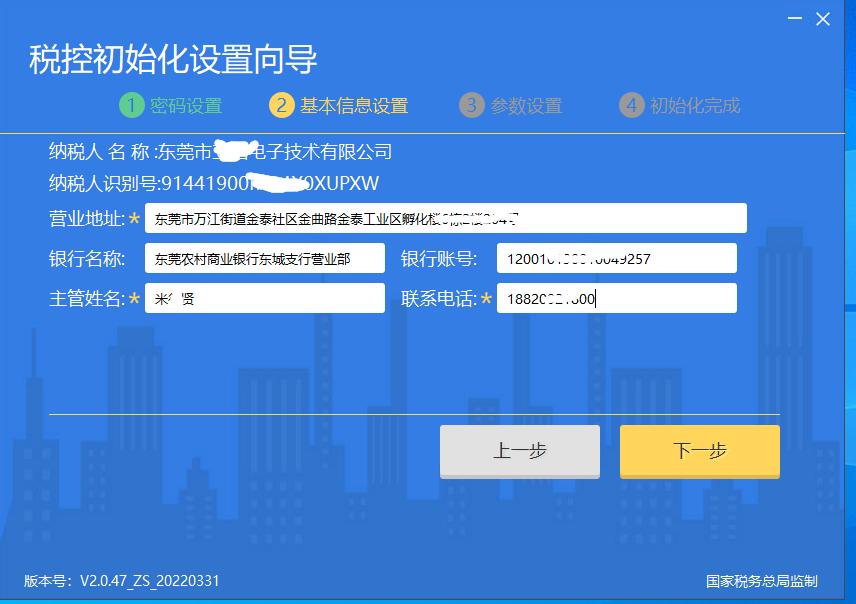Click the minimize window control

tap(794, 18)
